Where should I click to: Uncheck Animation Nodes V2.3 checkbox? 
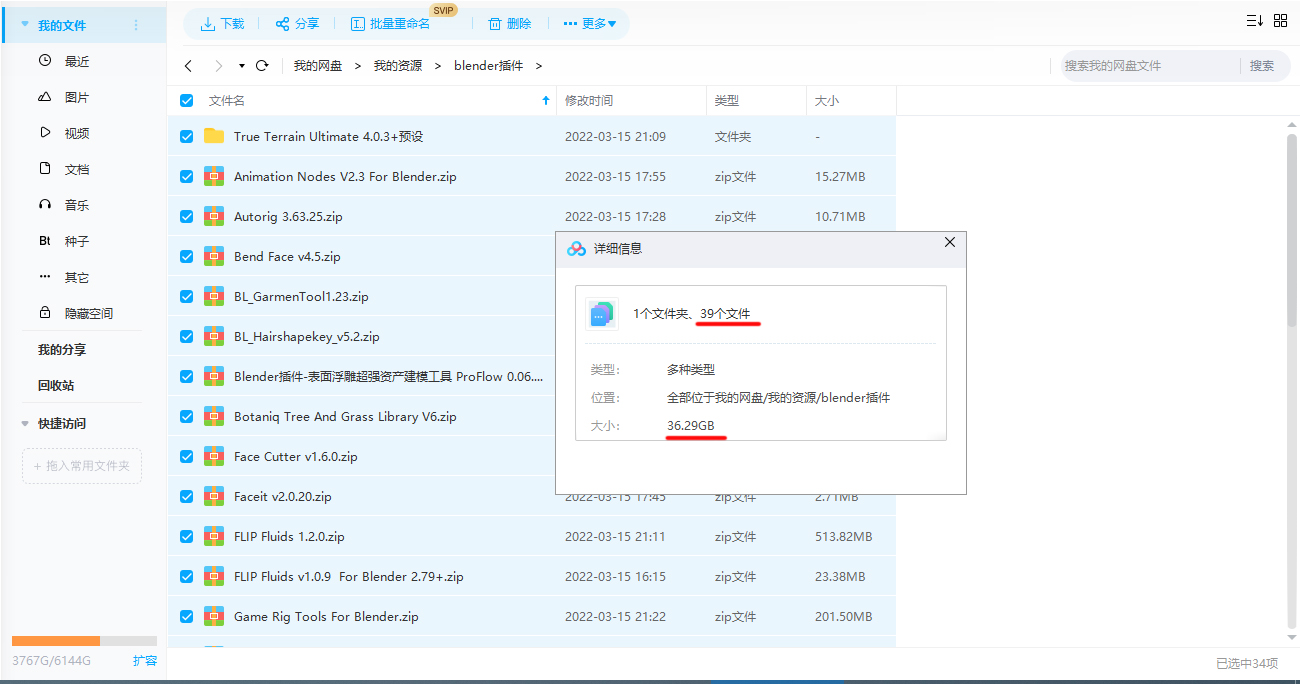click(186, 176)
